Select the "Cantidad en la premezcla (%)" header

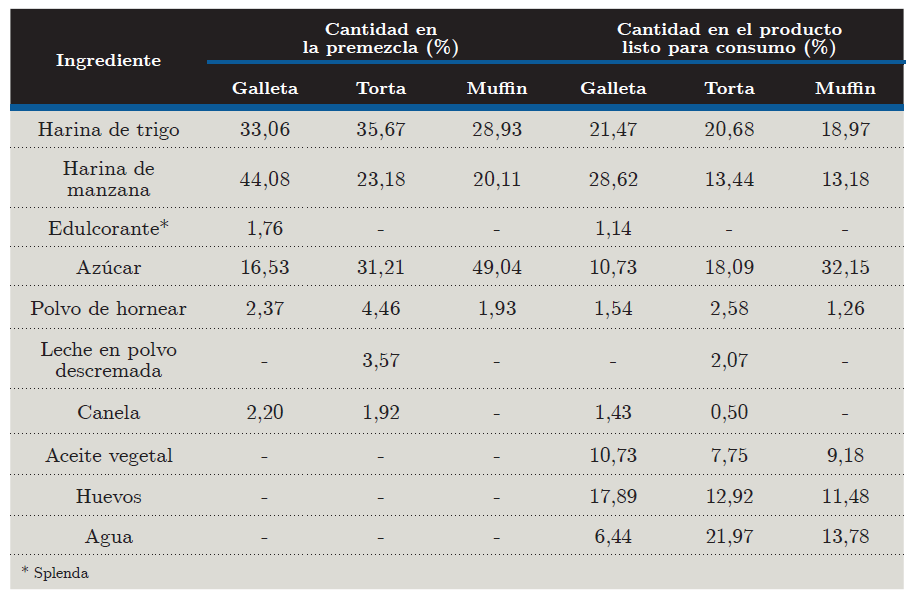click(380, 39)
